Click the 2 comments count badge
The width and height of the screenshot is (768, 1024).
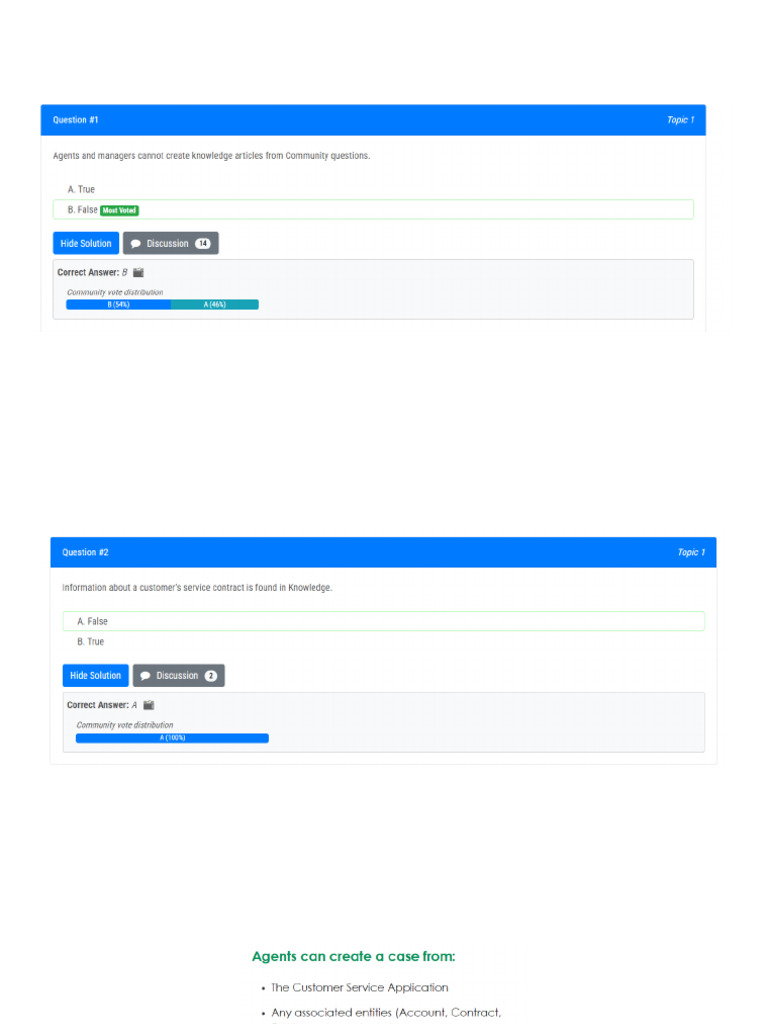211,676
